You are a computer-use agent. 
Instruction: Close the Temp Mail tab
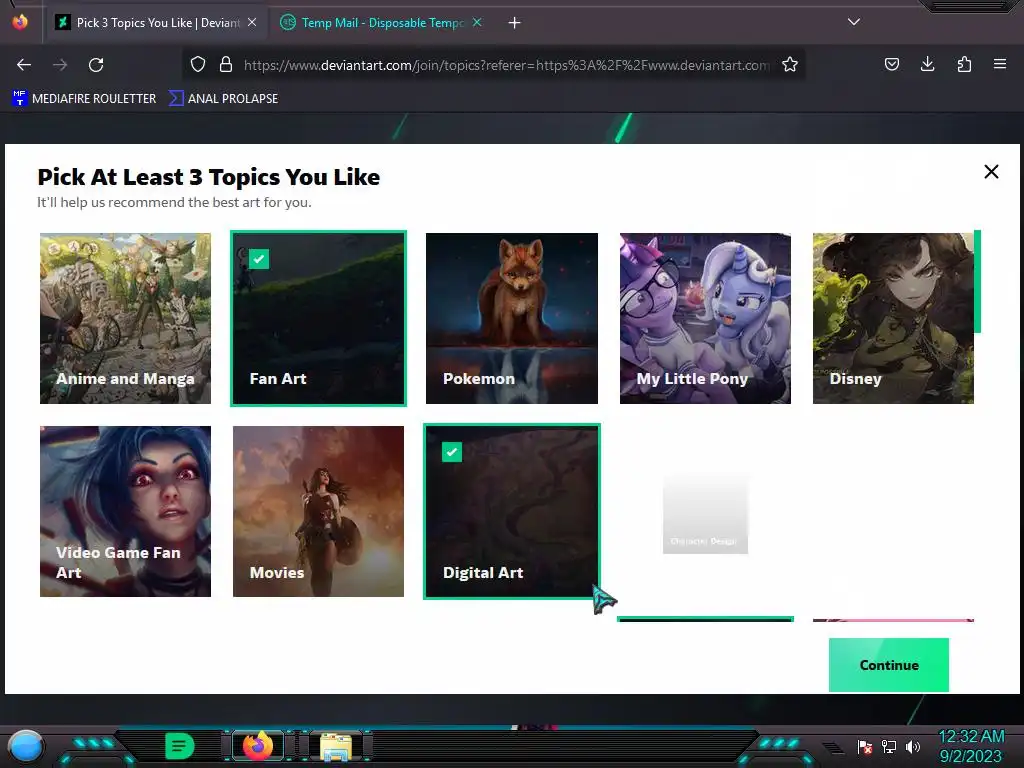point(477,22)
